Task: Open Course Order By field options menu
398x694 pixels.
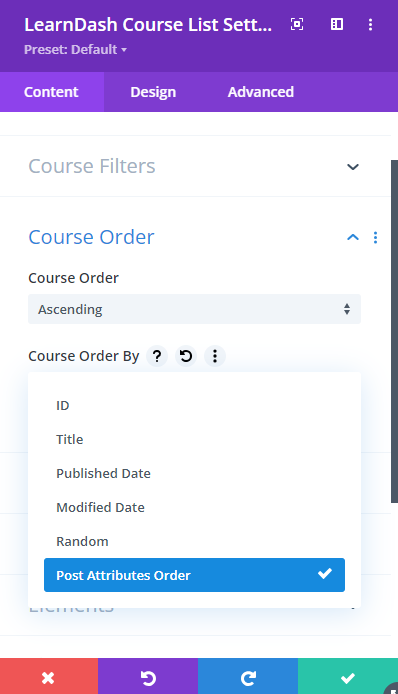Action: pos(215,356)
